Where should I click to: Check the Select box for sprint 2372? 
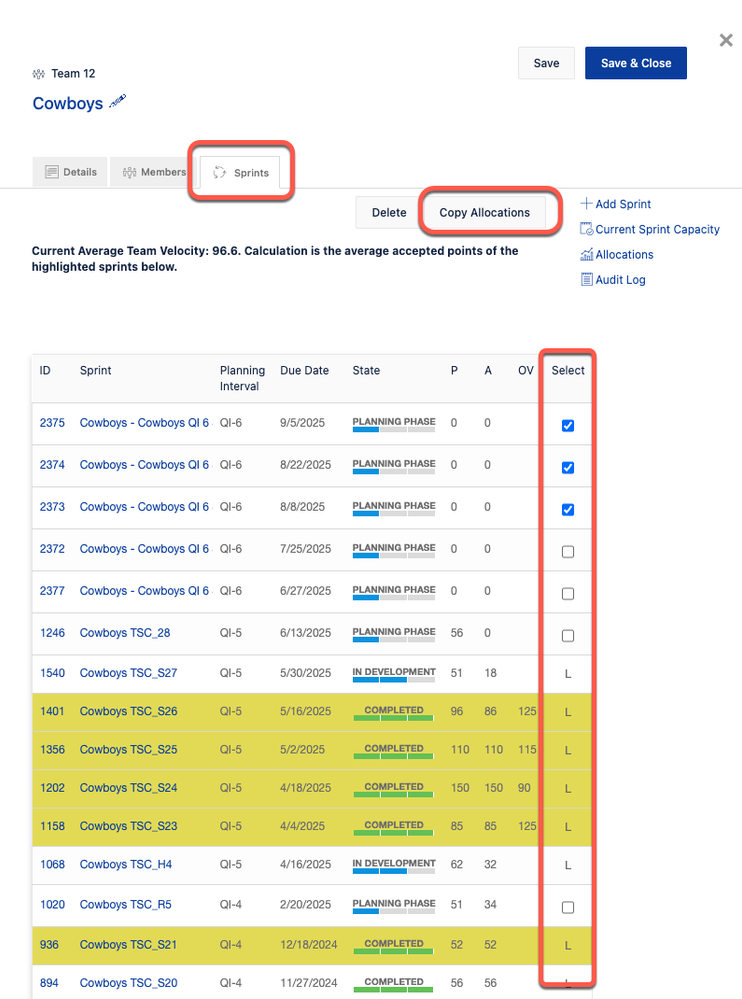568,552
